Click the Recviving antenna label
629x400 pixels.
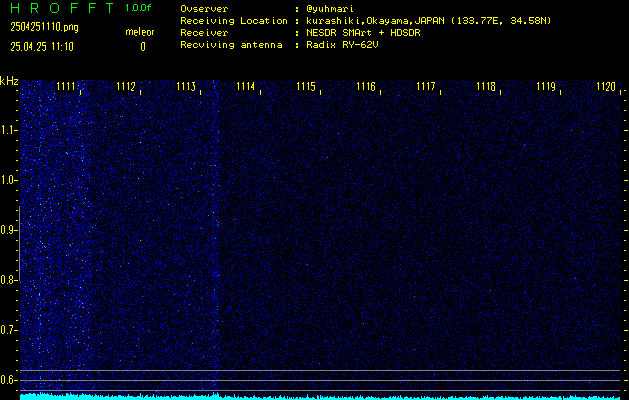coord(231,45)
